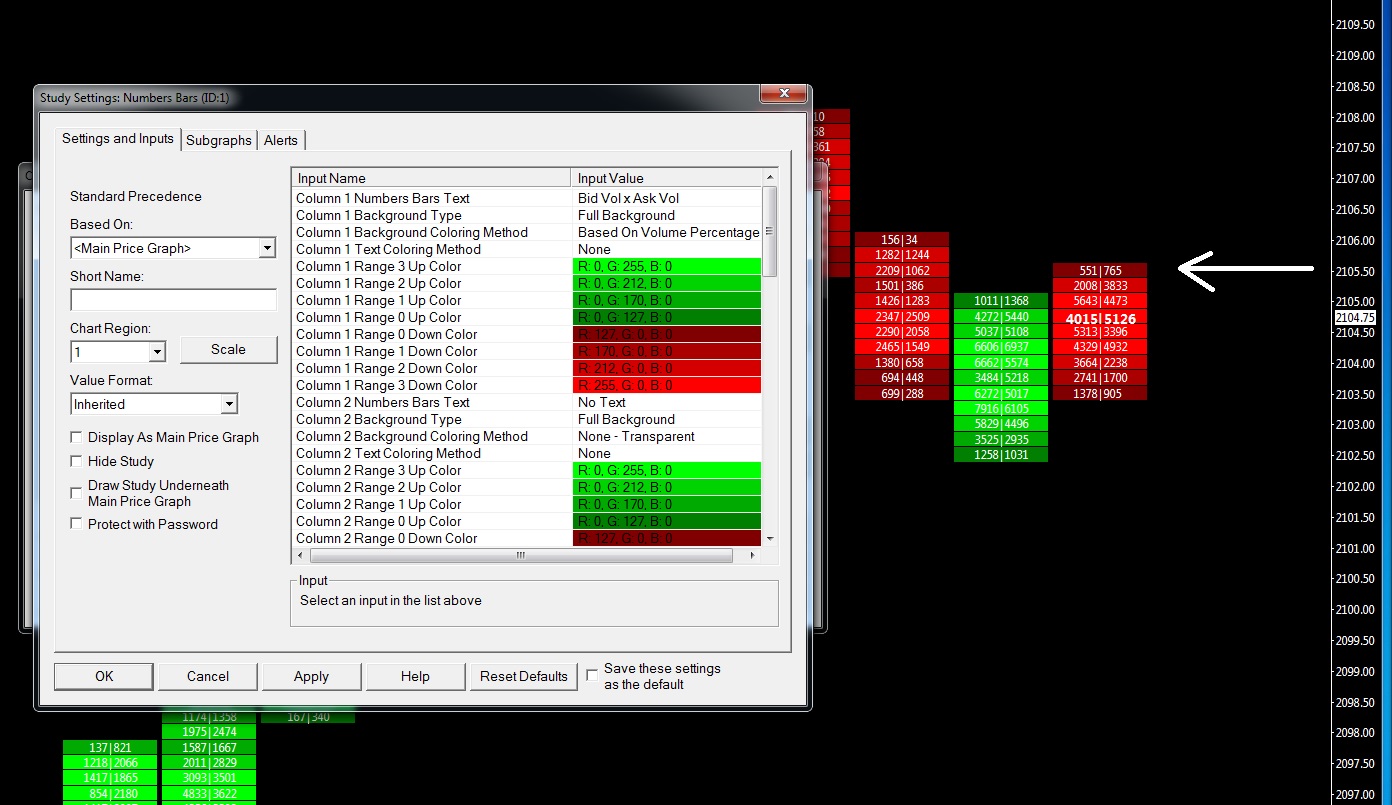Viewport: 1392px width, 805px height.
Task: Click chart cell 1011|1368
Action: pos(1001,301)
